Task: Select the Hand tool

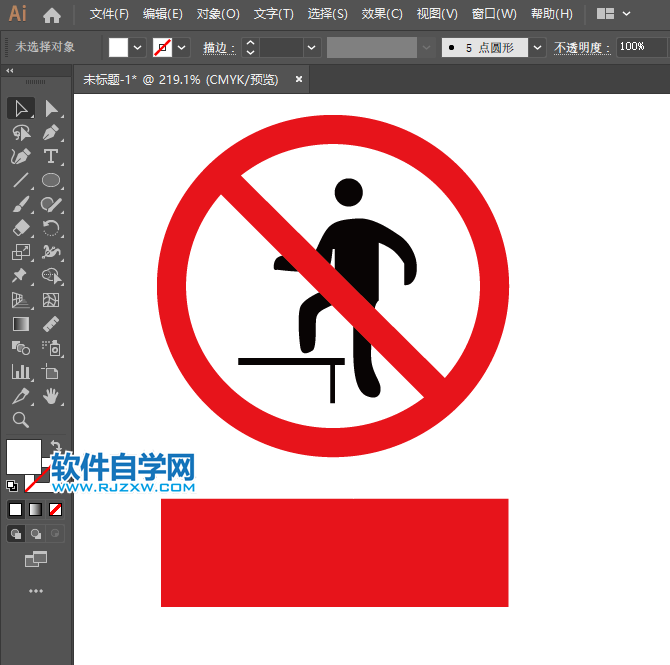Action: tap(51, 396)
